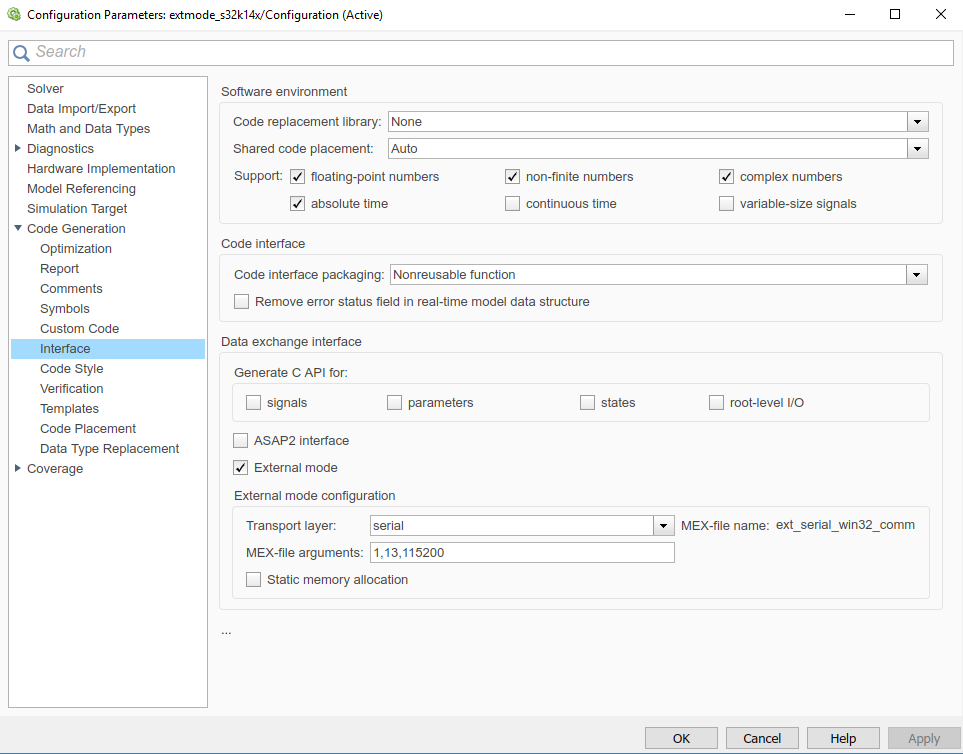
Task: Click the MEX-file arguments field
Action: click(x=522, y=553)
